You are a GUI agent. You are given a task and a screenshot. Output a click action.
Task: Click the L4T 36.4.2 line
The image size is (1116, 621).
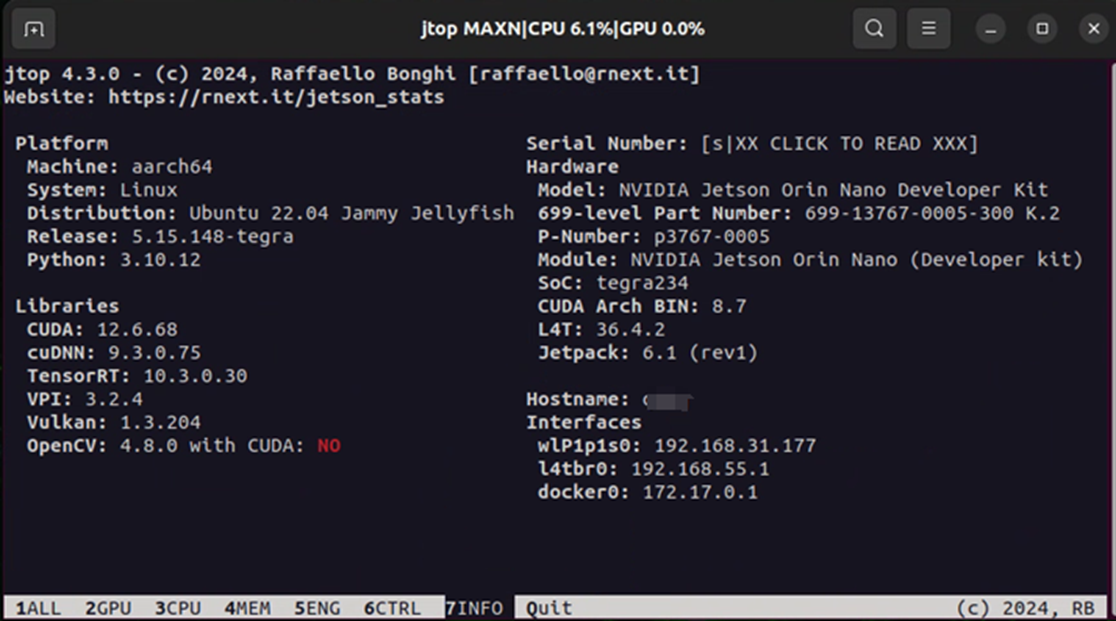pos(601,330)
